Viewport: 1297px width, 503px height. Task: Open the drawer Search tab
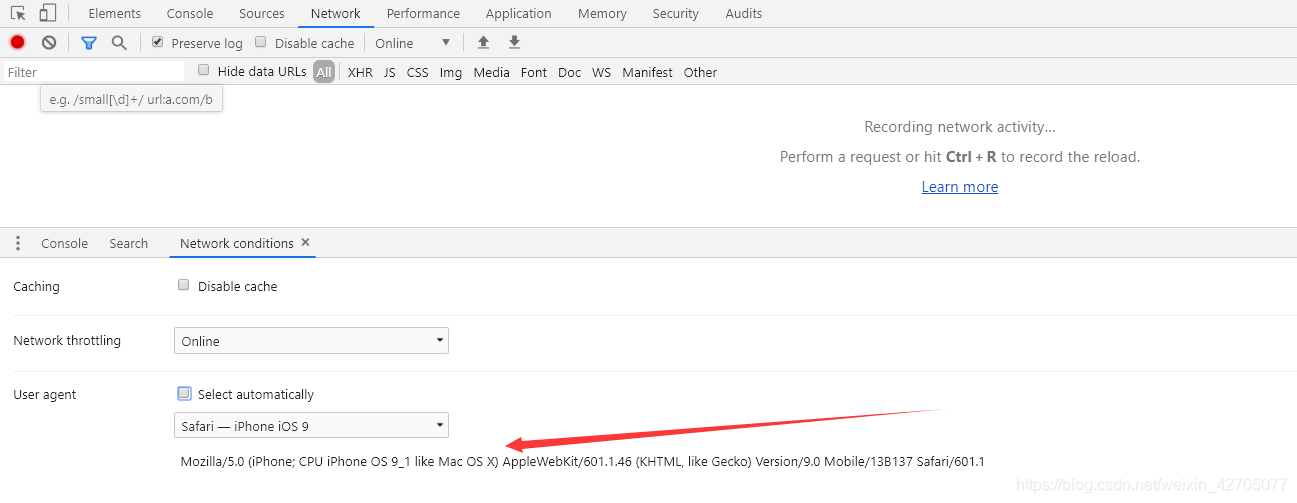tap(129, 243)
